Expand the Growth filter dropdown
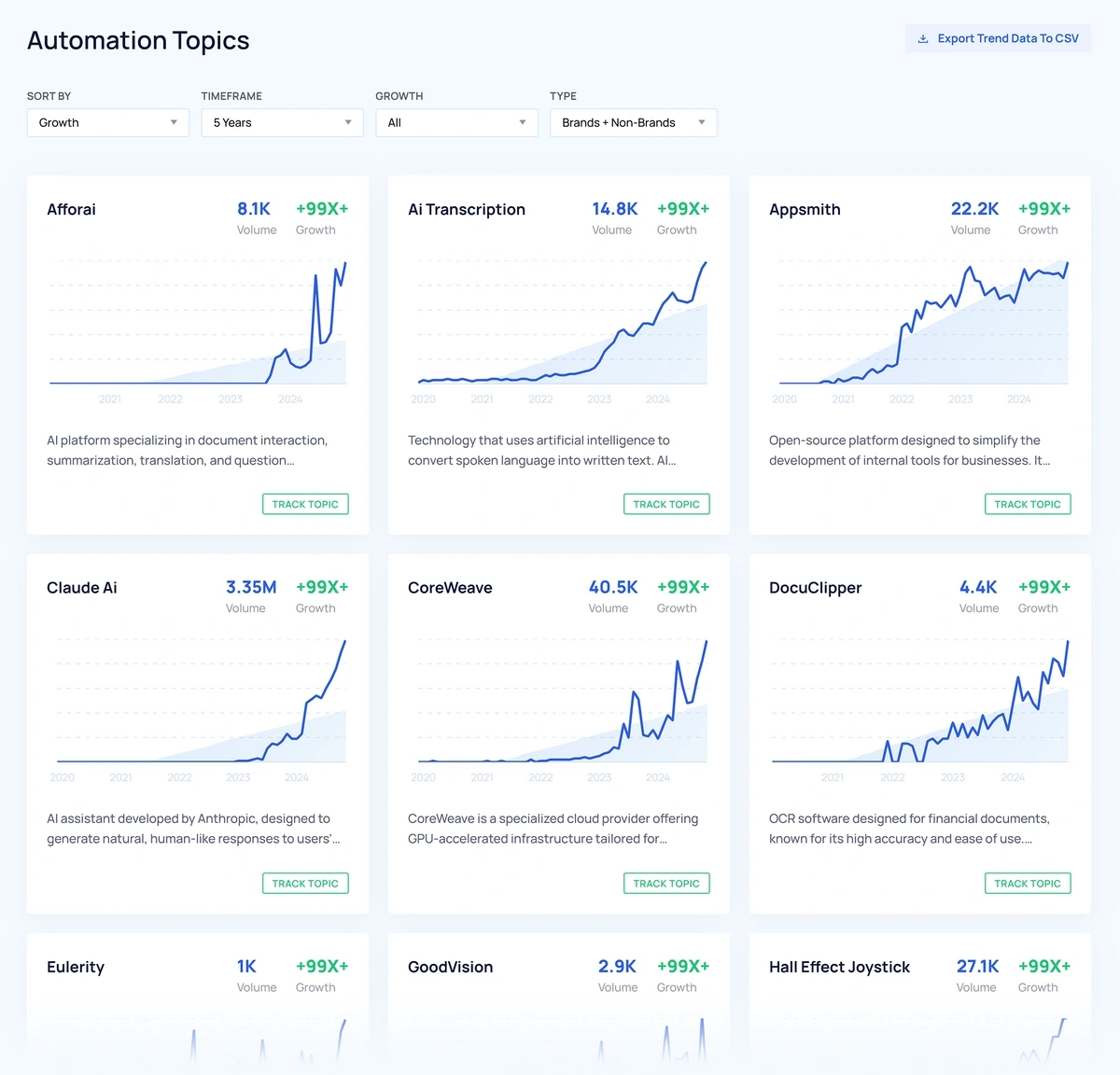 point(456,122)
